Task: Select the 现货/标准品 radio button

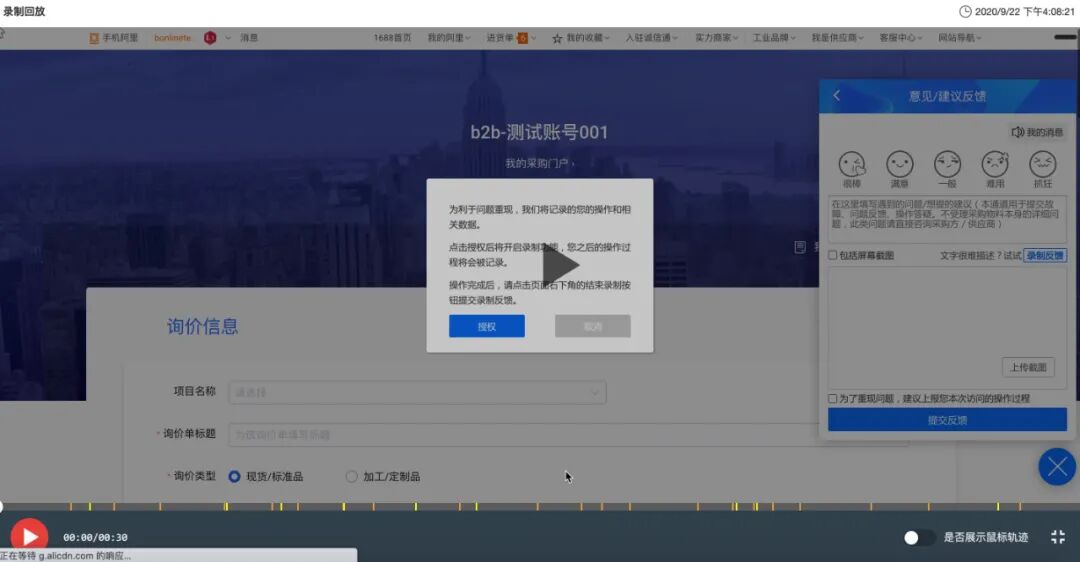Action: [x=234, y=477]
